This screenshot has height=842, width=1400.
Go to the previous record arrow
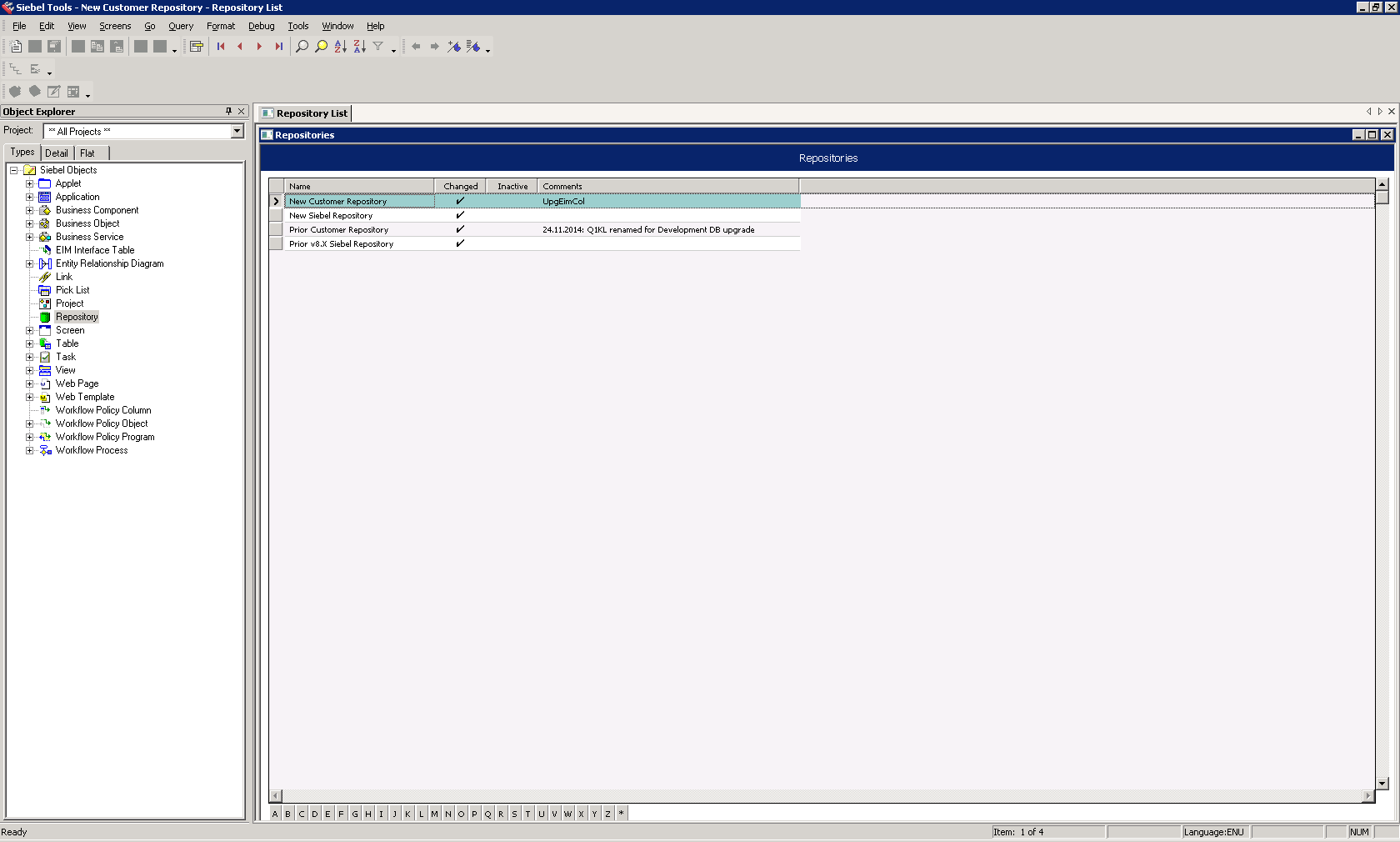pos(240,47)
